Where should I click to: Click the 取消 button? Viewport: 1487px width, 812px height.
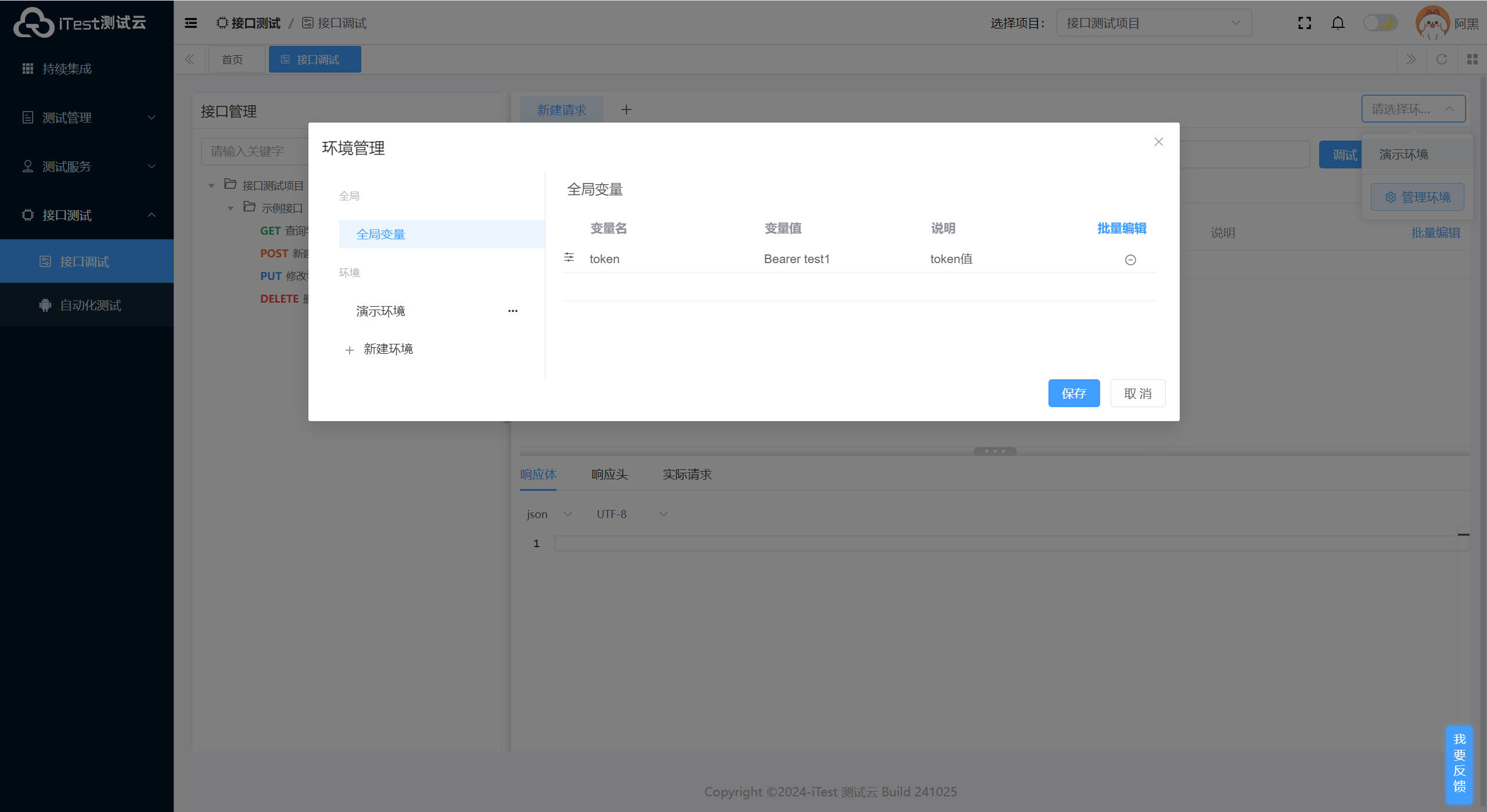1137,394
